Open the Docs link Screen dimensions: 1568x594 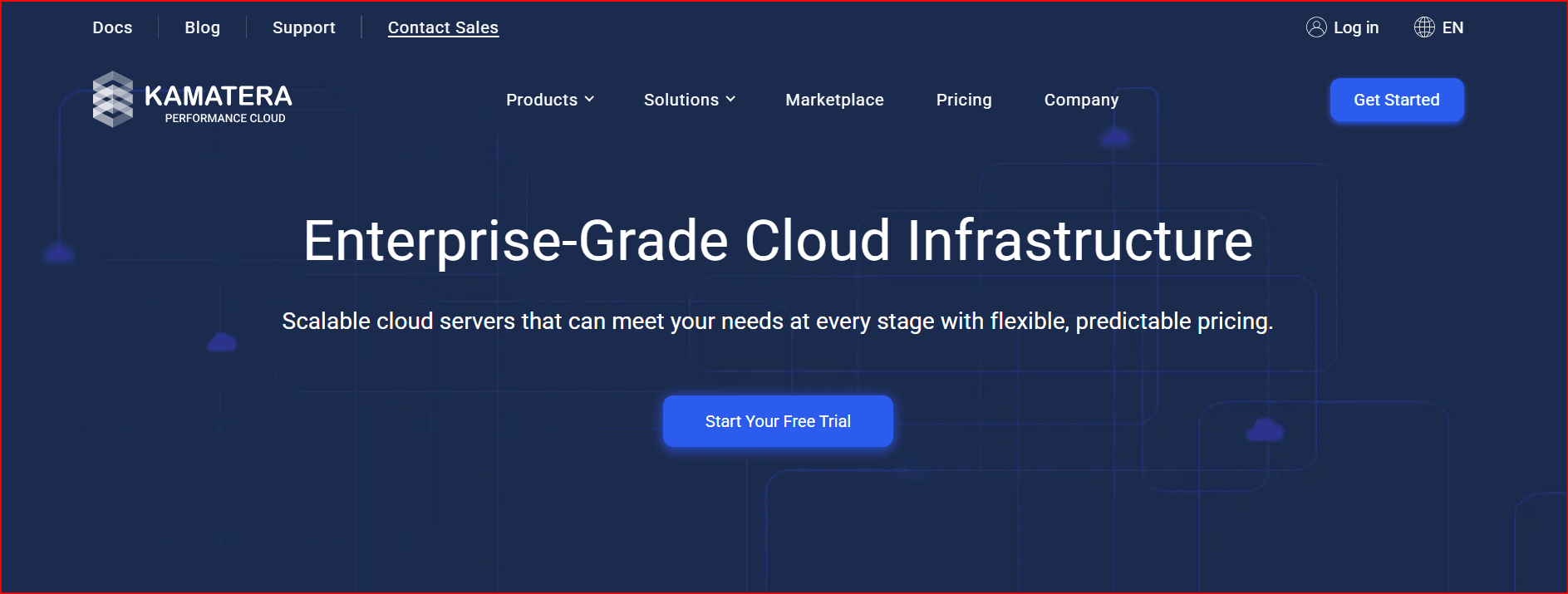112,27
